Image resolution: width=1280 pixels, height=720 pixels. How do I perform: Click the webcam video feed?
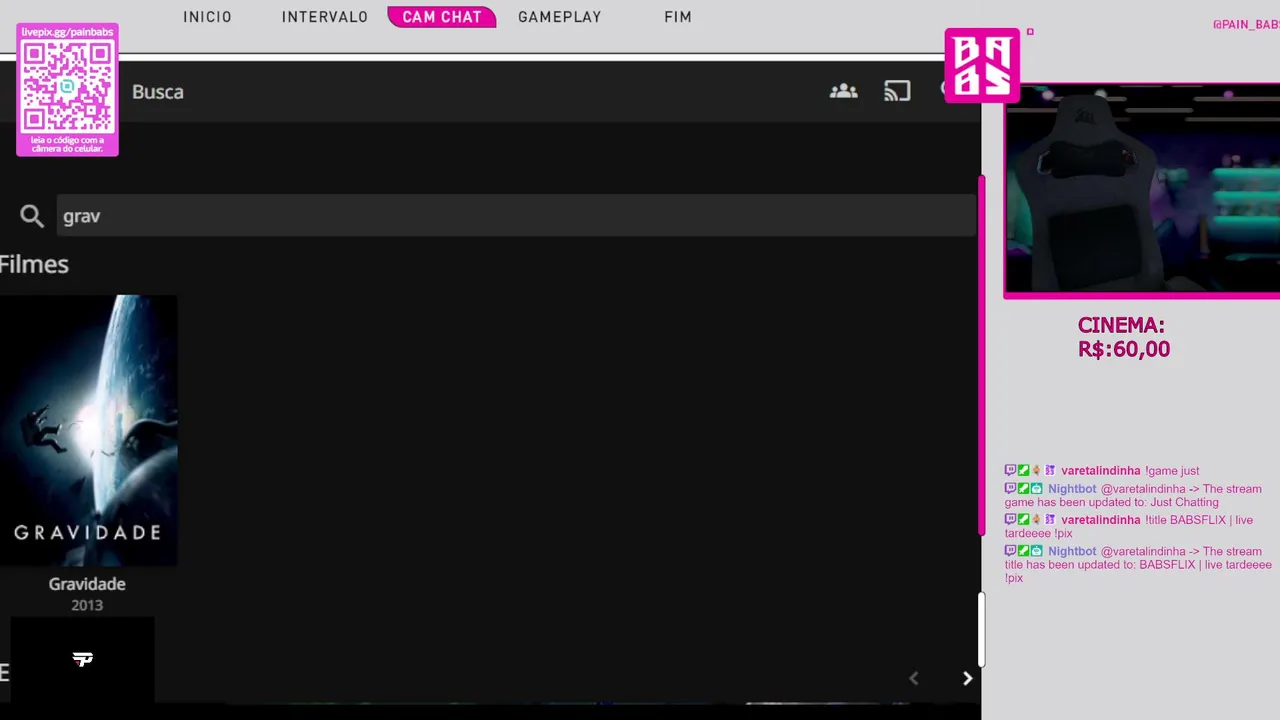pos(1142,190)
